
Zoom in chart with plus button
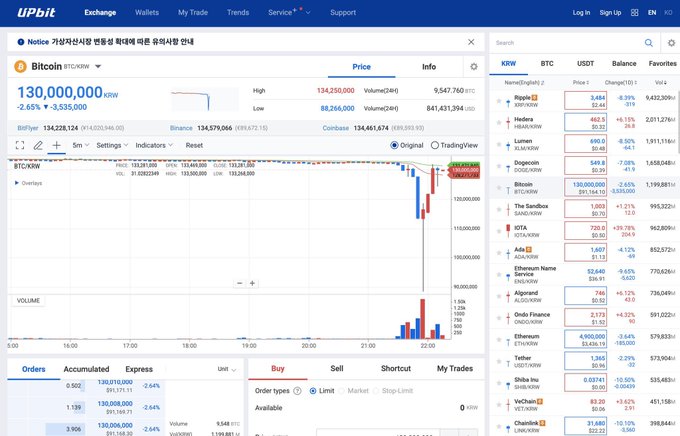252,283
